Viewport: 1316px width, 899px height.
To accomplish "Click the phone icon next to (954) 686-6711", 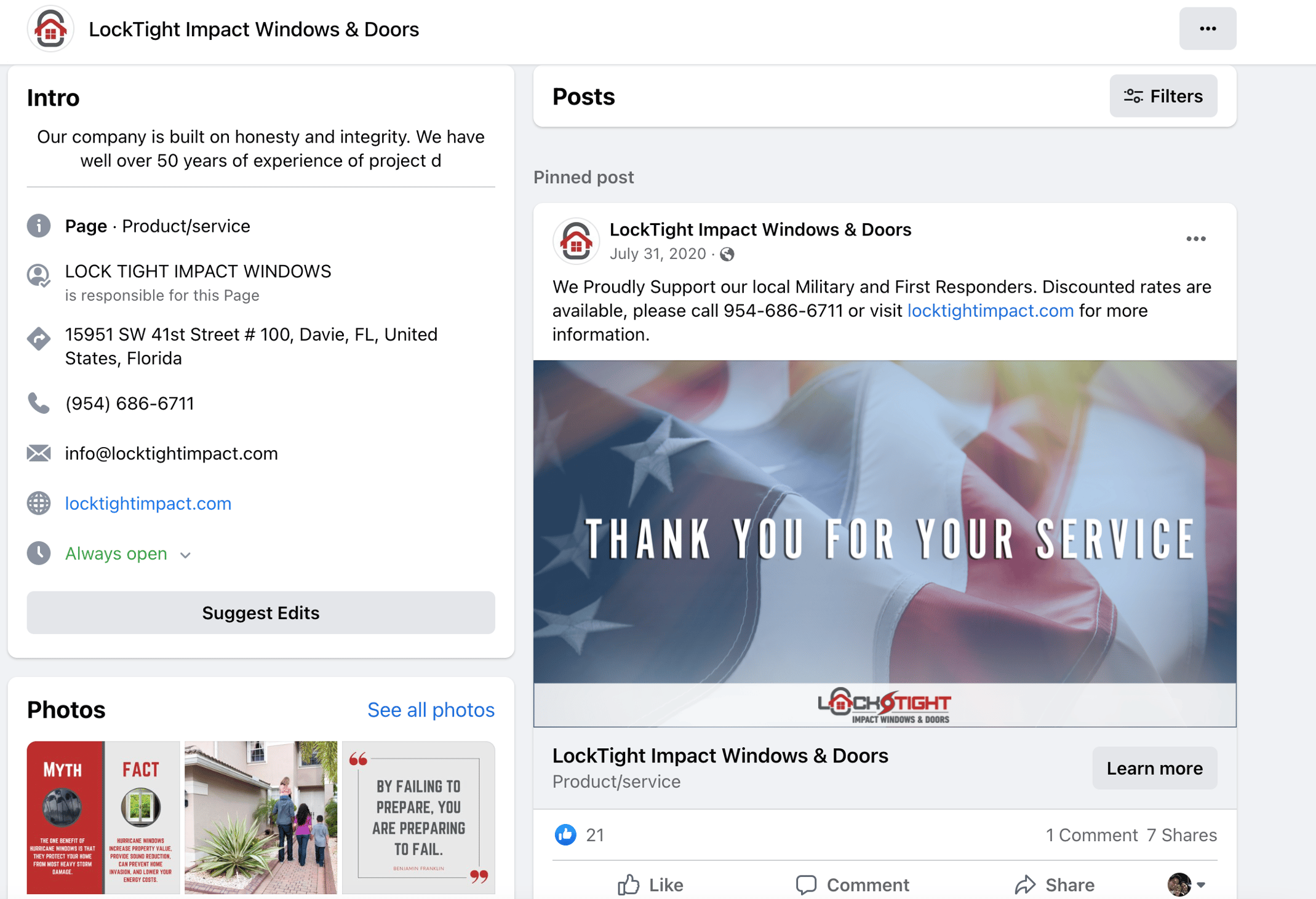I will click(39, 403).
